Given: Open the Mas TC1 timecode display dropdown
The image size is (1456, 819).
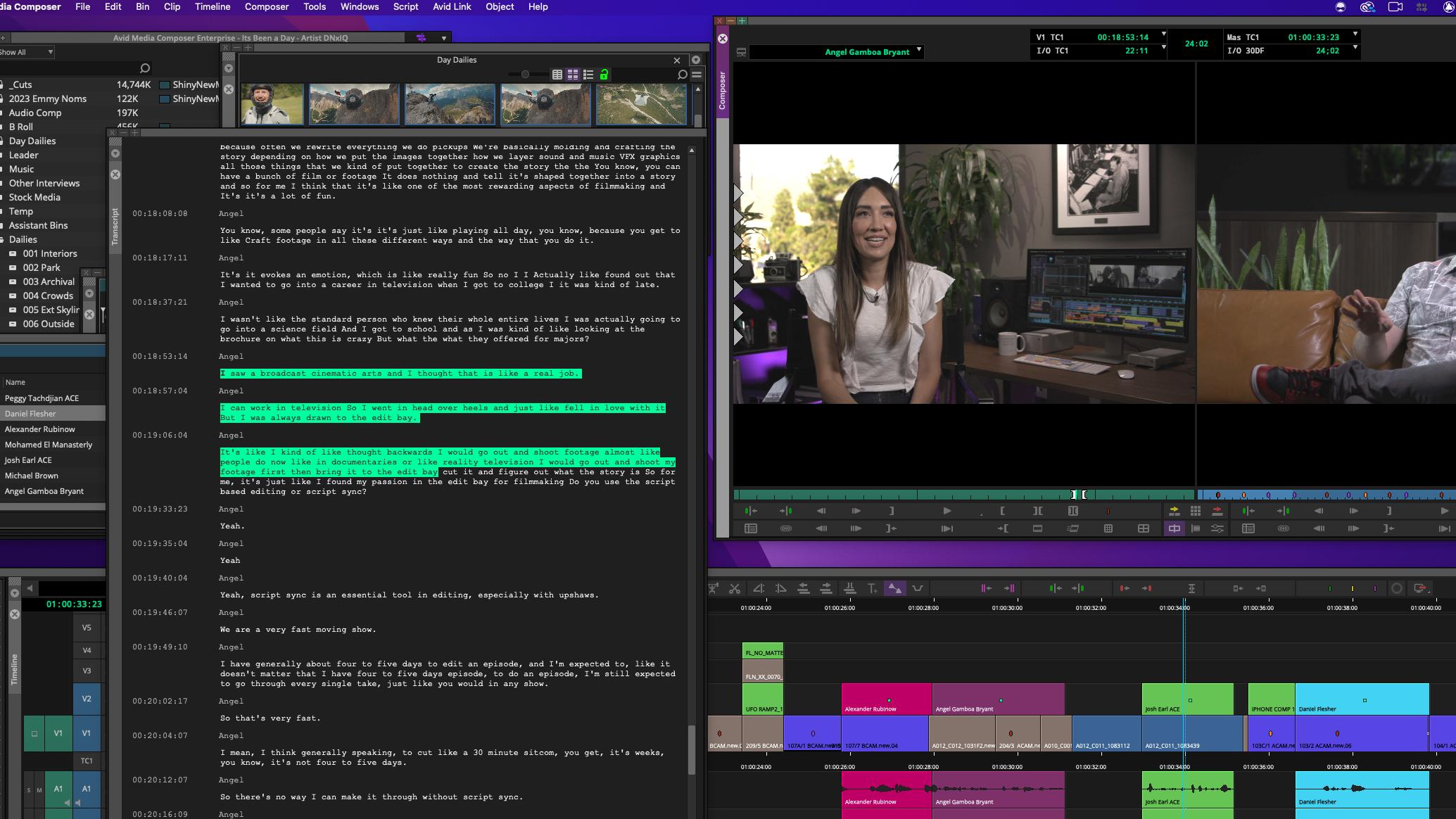Looking at the screenshot, I should (x=1355, y=35).
